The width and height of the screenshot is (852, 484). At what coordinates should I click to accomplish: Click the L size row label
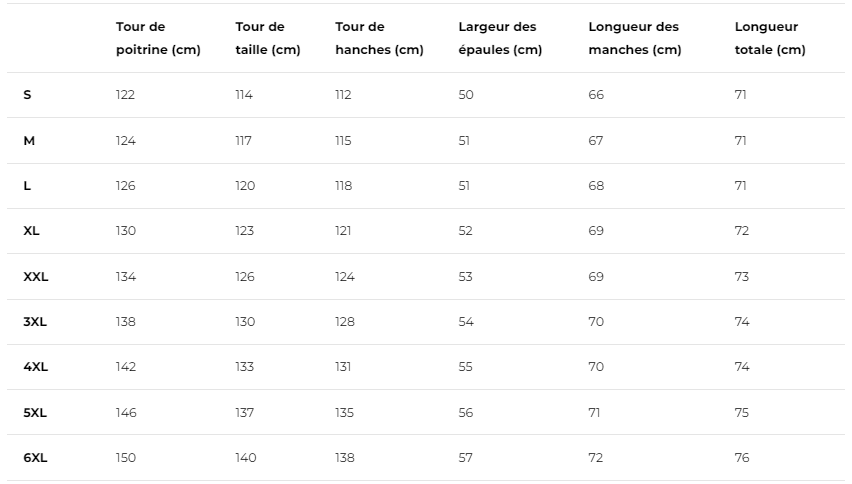coord(27,186)
